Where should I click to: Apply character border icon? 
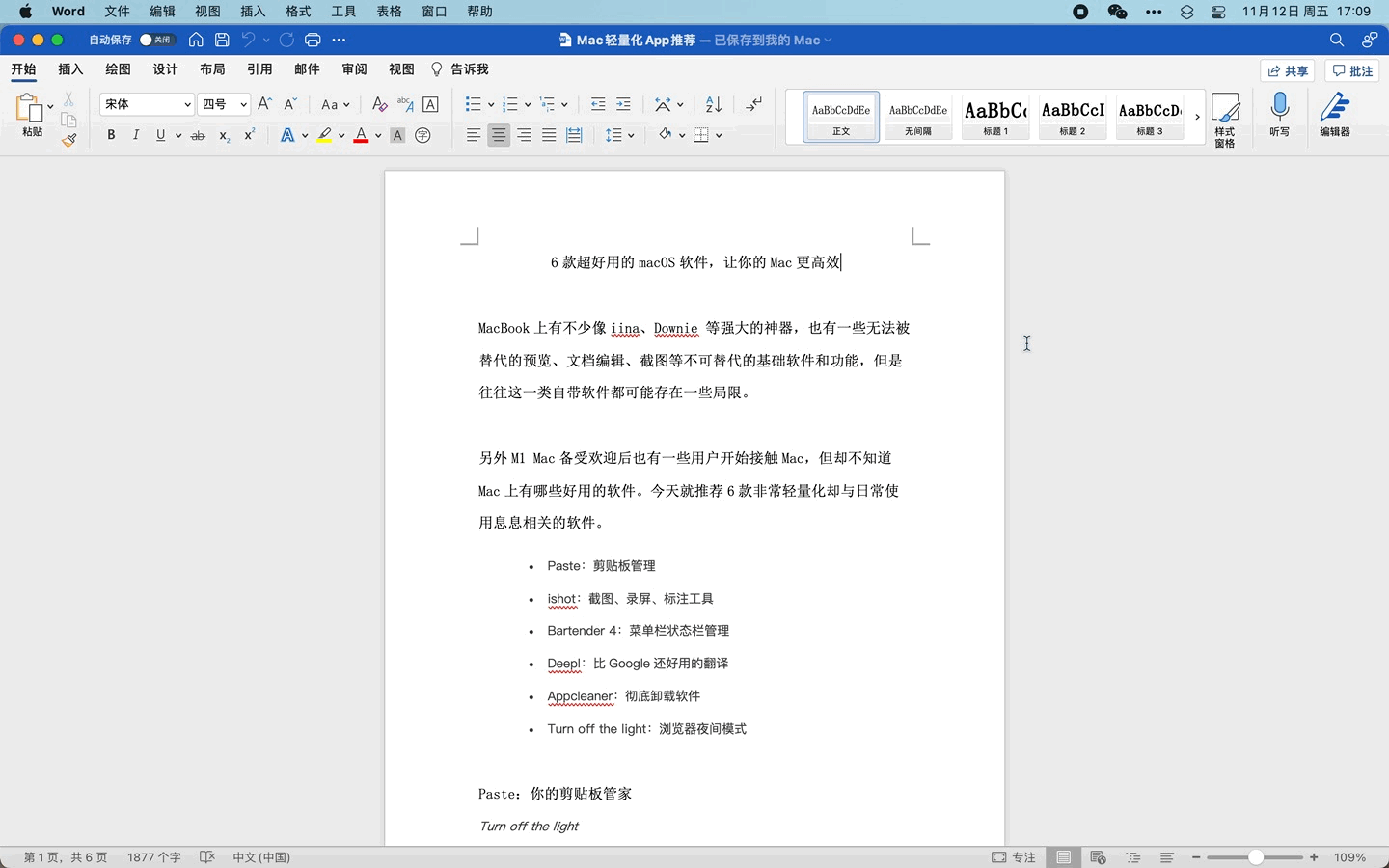431,104
